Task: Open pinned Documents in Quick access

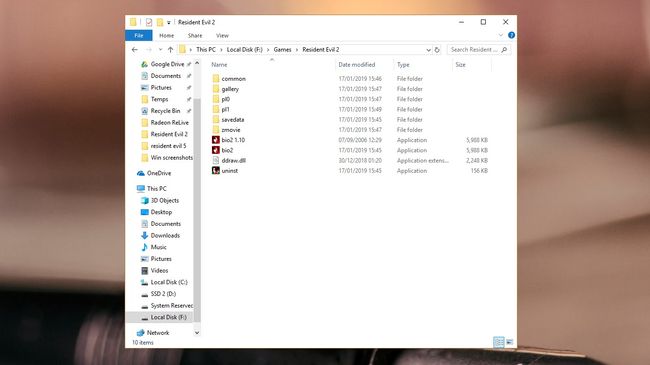Action: (x=165, y=76)
